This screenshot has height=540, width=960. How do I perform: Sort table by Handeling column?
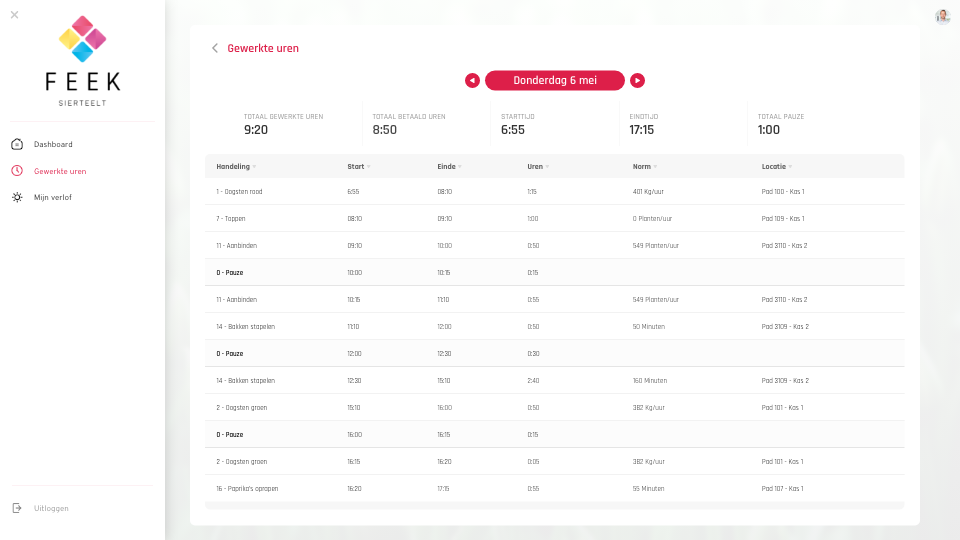[x=234, y=166]
